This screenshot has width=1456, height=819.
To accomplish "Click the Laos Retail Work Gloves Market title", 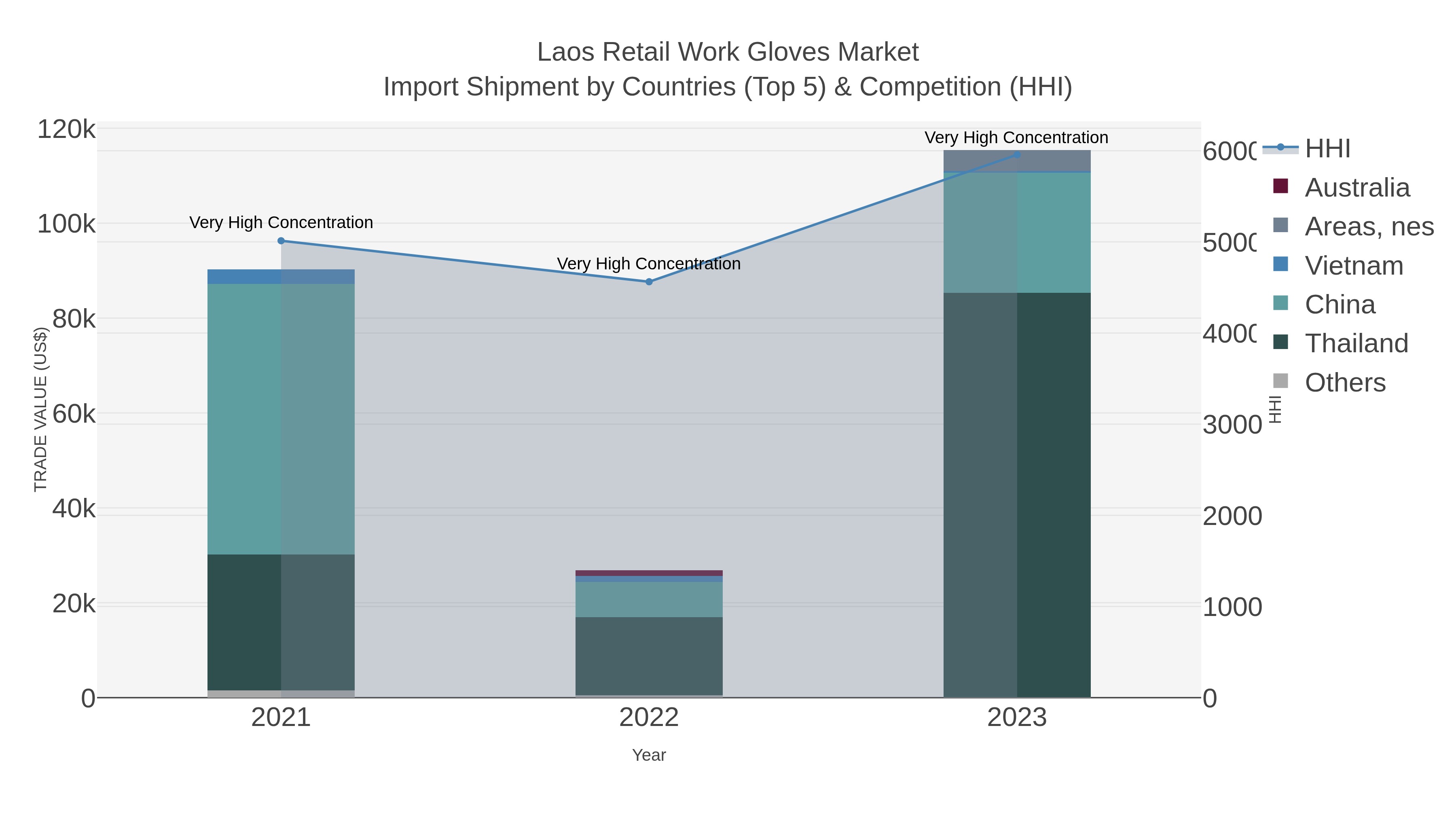I will 728,52.
